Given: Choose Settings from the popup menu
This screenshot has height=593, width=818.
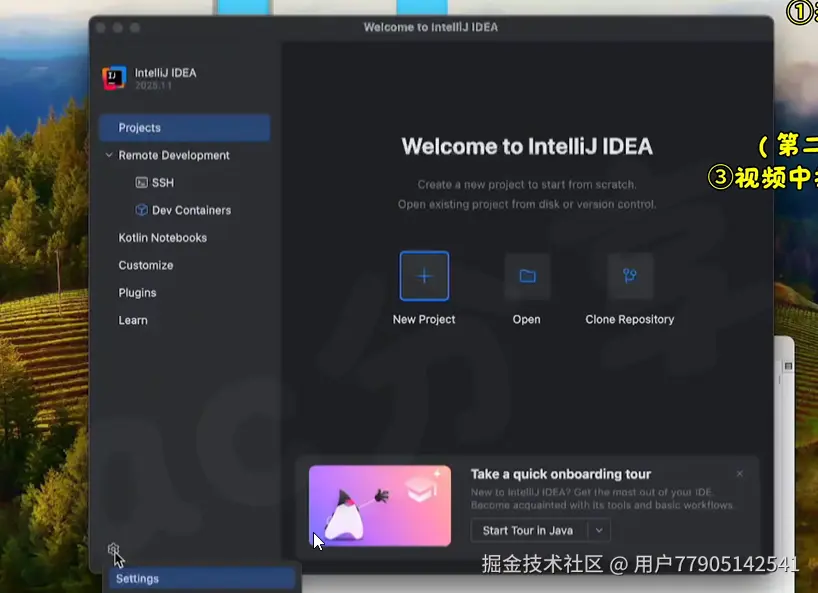Looking at the screenshot, I should point(202,579).
